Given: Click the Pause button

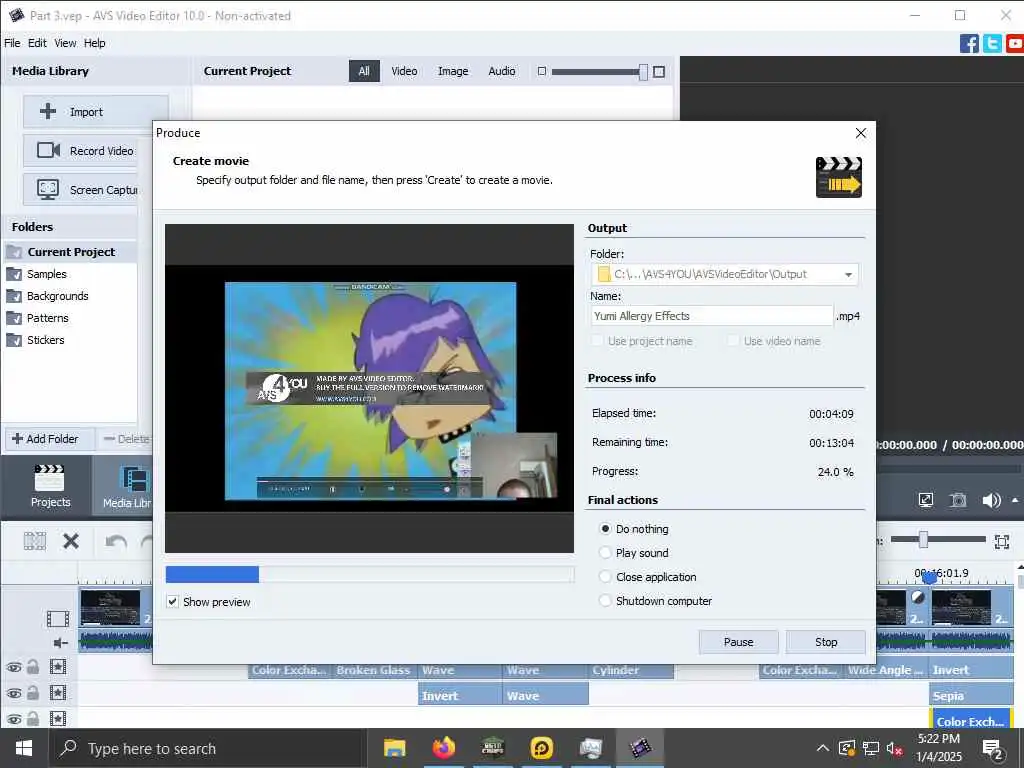Looking at the screenshot, I should coord(738,642).
